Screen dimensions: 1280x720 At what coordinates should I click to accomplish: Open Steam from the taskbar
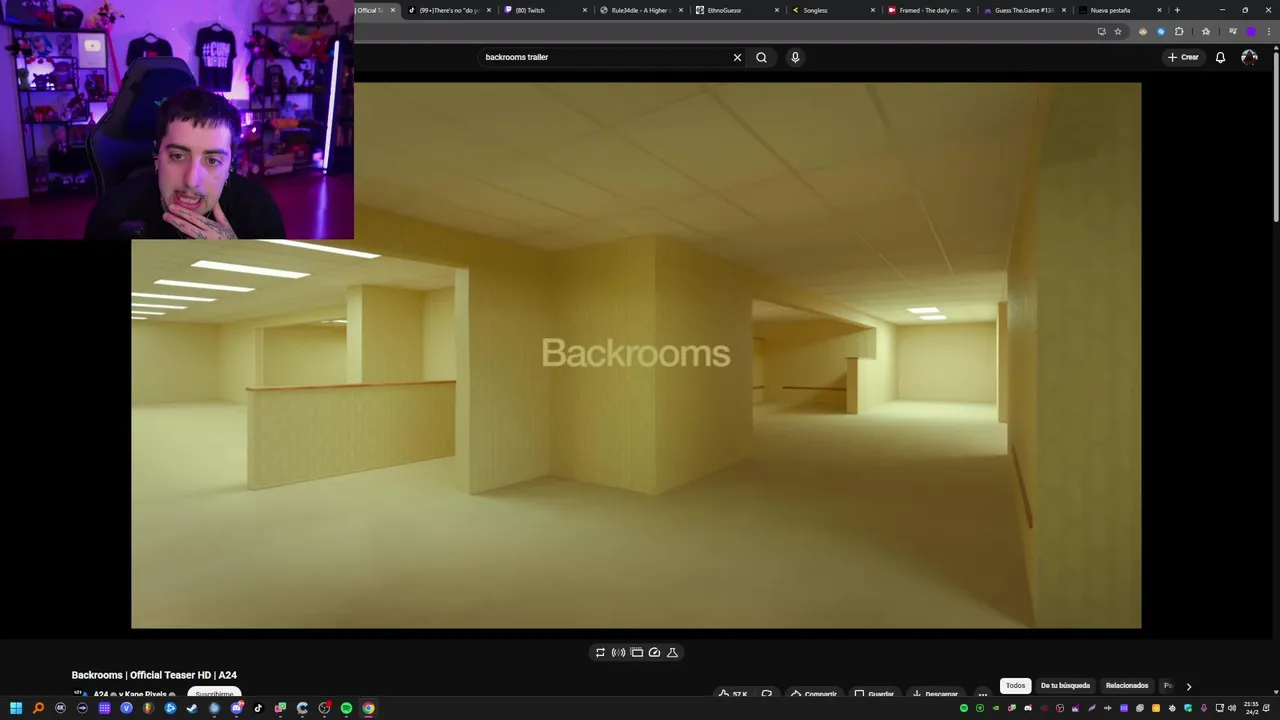pos(192,708)
